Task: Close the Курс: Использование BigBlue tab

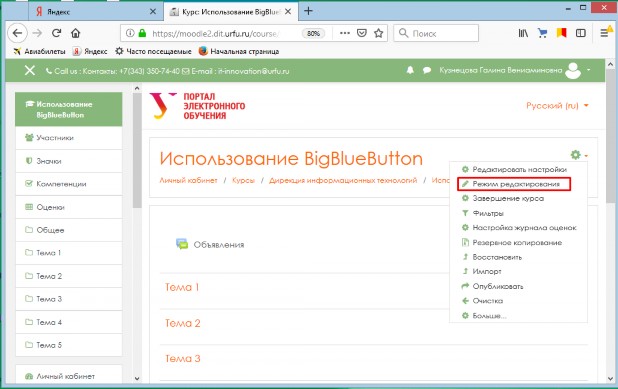Action: pyautogui.click(x=288, y=12)
